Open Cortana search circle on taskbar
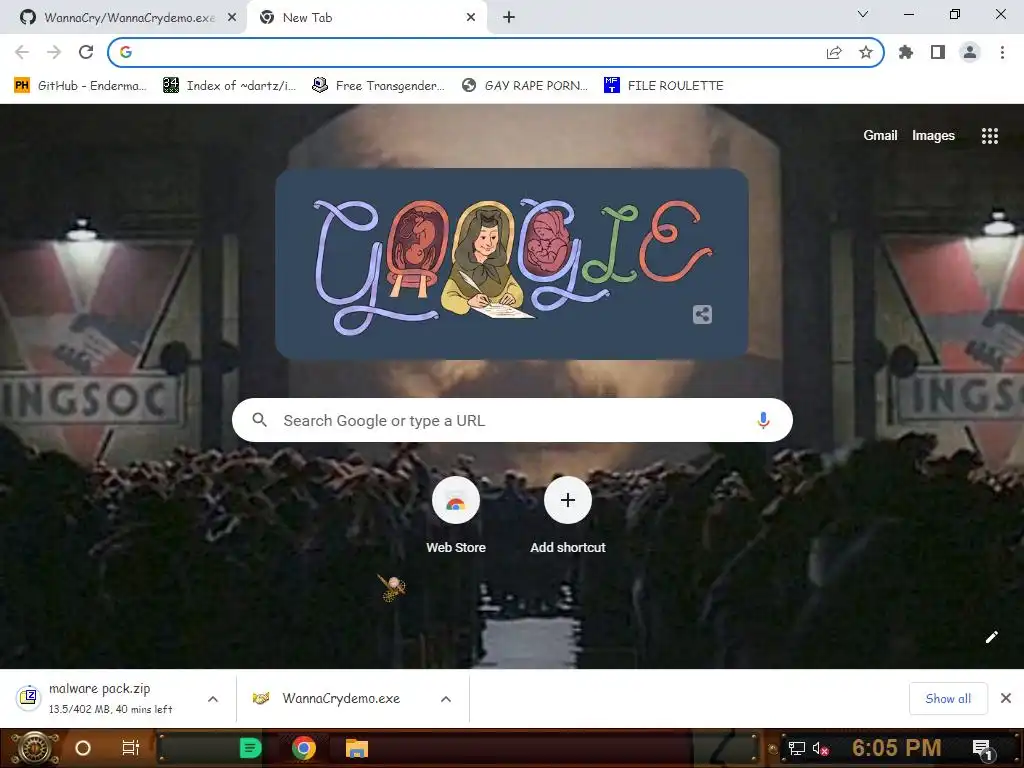 point(83,748)
